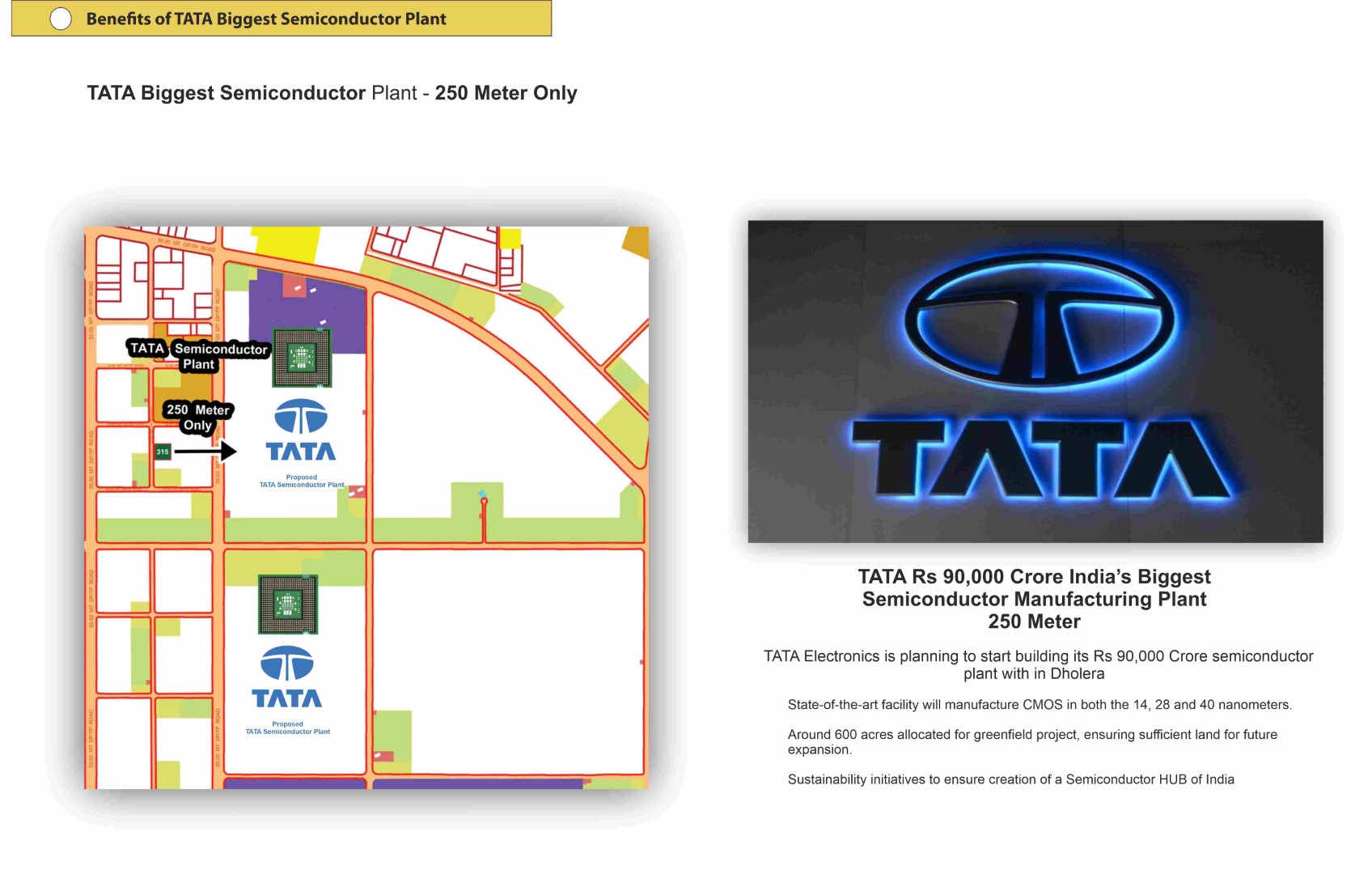Image resolution: width=1372 pixels, height=874 pixels.
Task: Click the black 'TATA' label on the map
Action: (147, 348)
